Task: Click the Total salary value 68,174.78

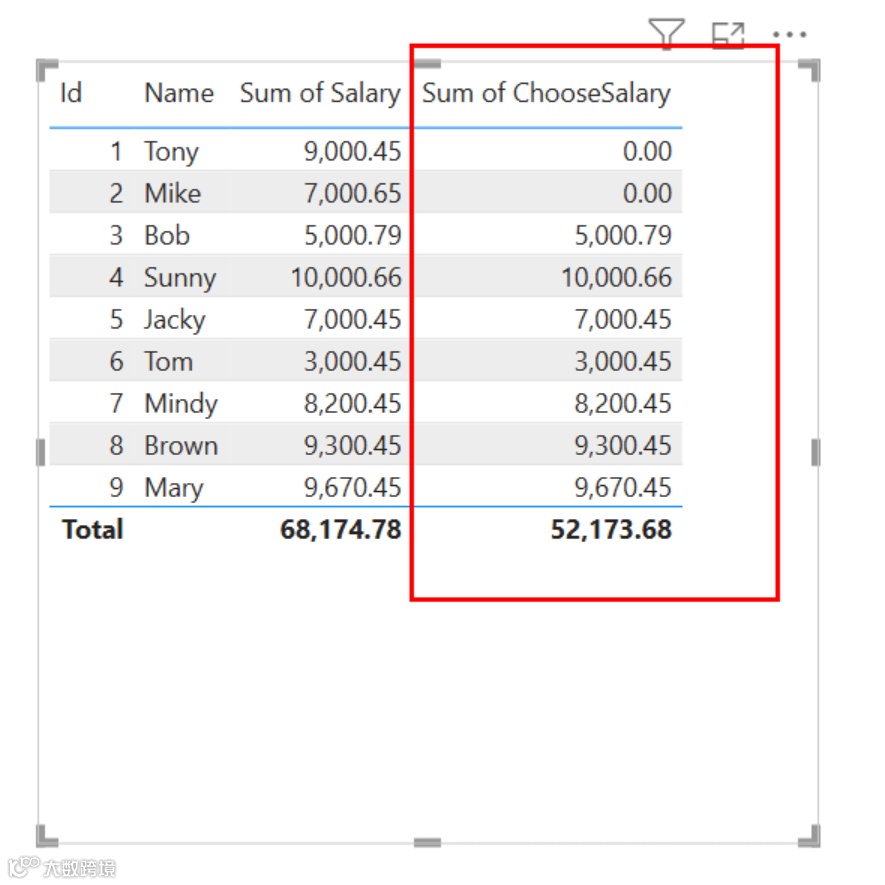Action: pos(341,530)
